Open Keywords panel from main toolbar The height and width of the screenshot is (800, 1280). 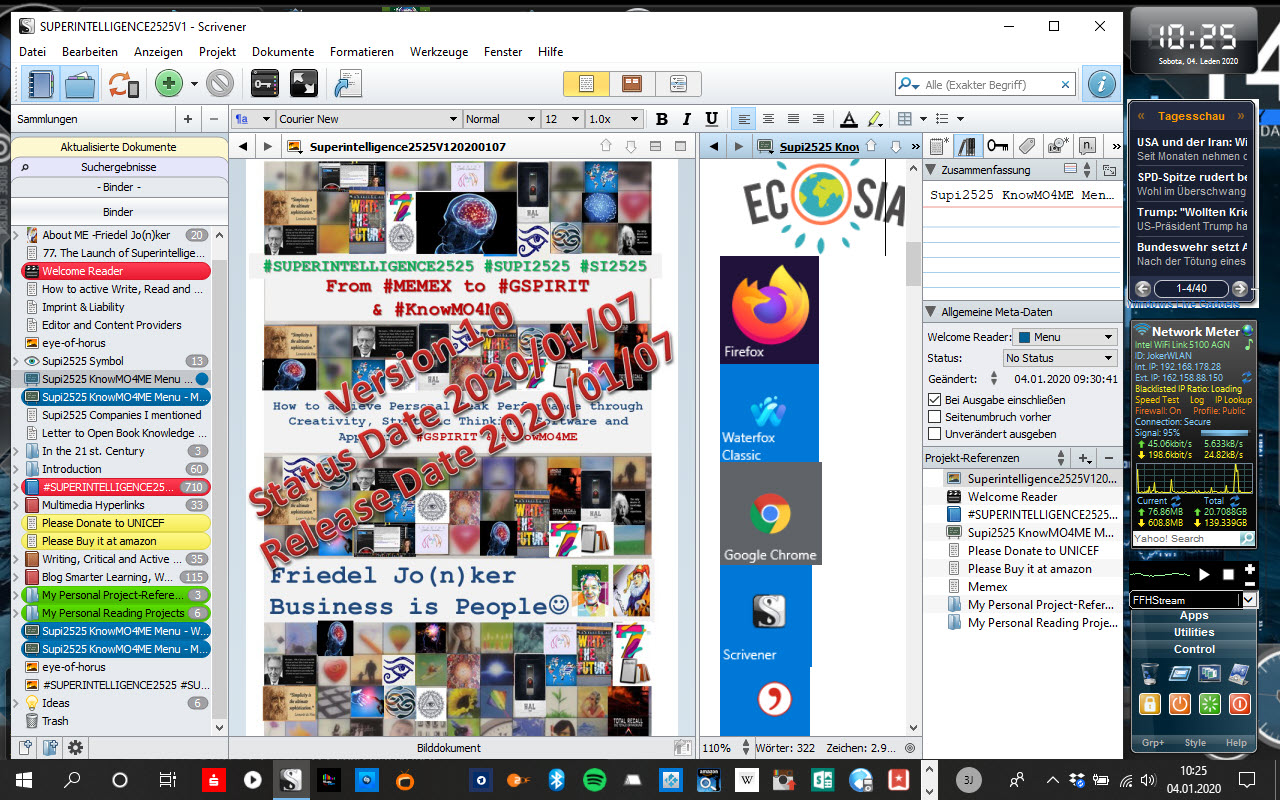pos(264,84)
